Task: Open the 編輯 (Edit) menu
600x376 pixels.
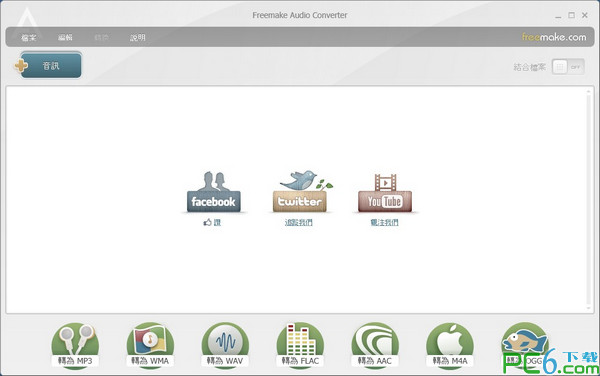Action: click(65, 37)
